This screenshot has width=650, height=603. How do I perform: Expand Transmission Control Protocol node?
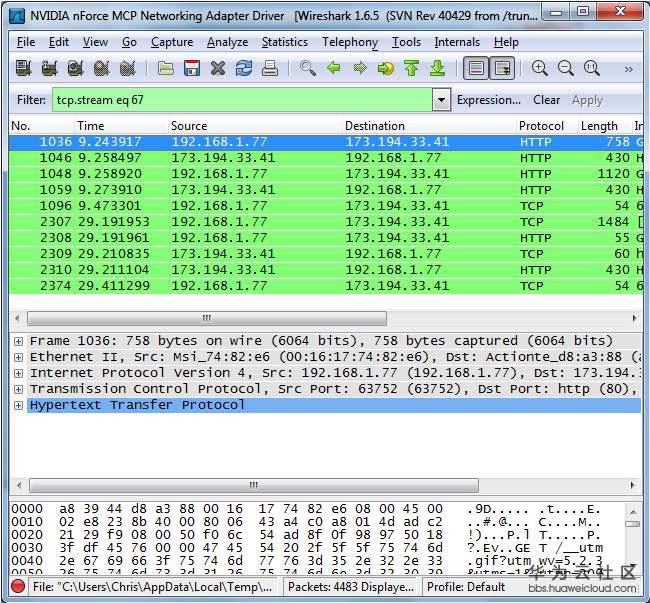18,389
